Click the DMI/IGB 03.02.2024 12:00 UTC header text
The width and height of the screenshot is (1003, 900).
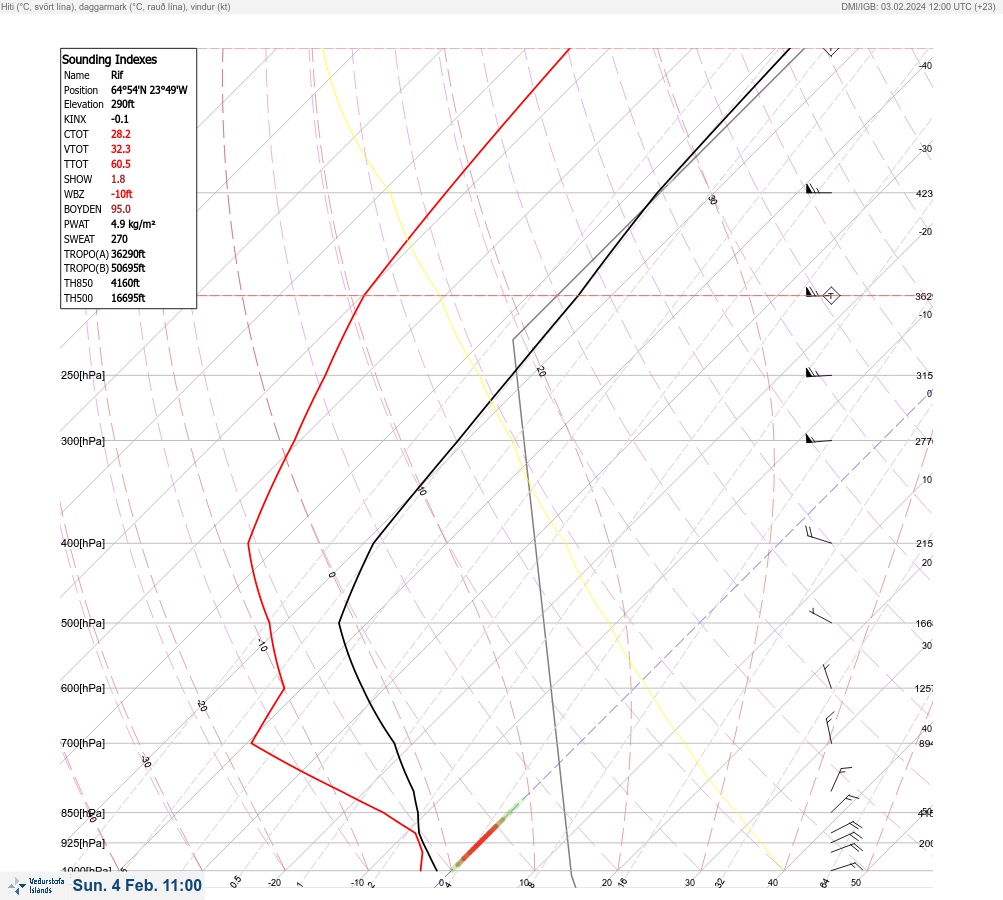(x=918, y=6)
